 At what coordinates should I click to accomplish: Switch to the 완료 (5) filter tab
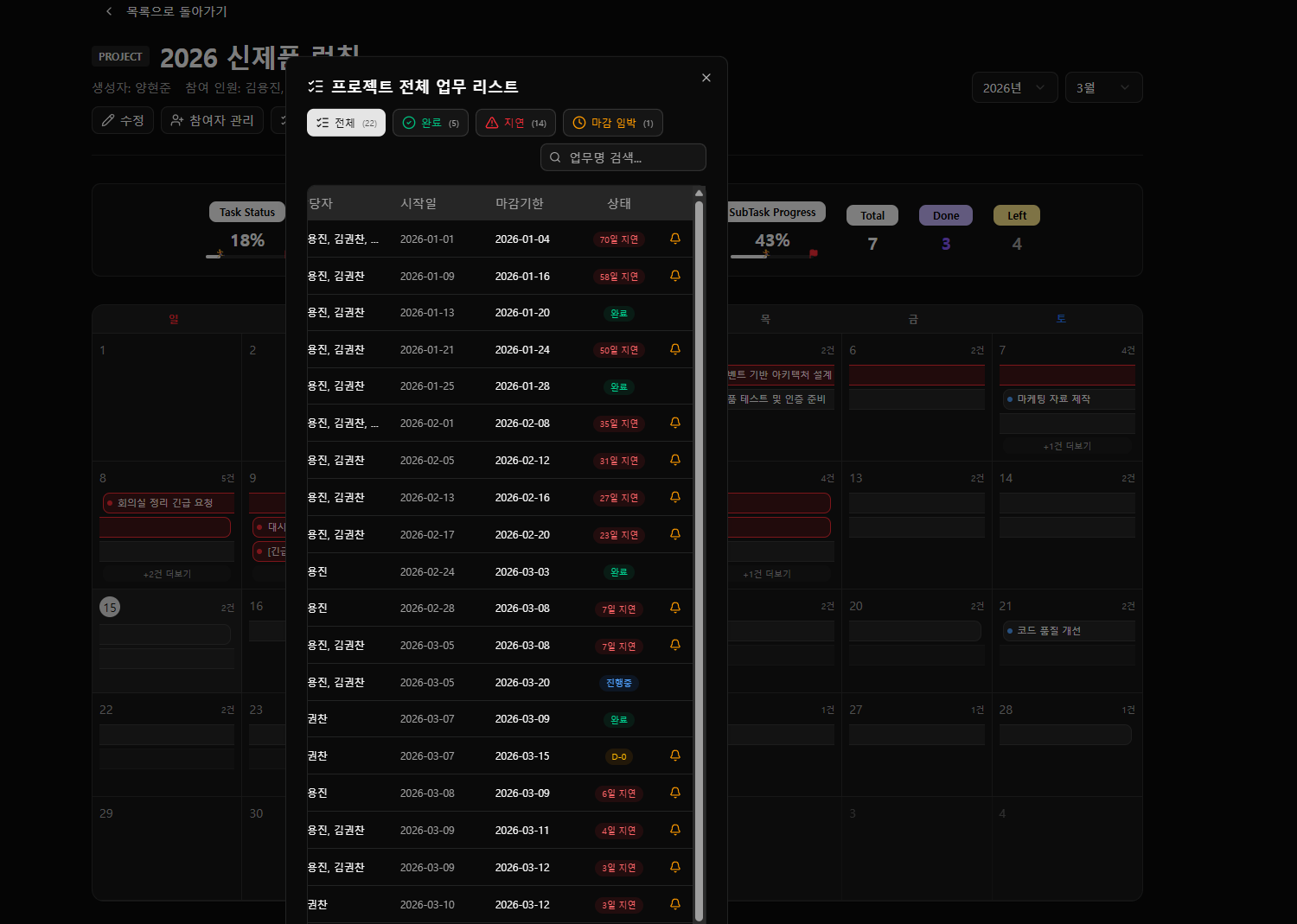pos(431,123)
